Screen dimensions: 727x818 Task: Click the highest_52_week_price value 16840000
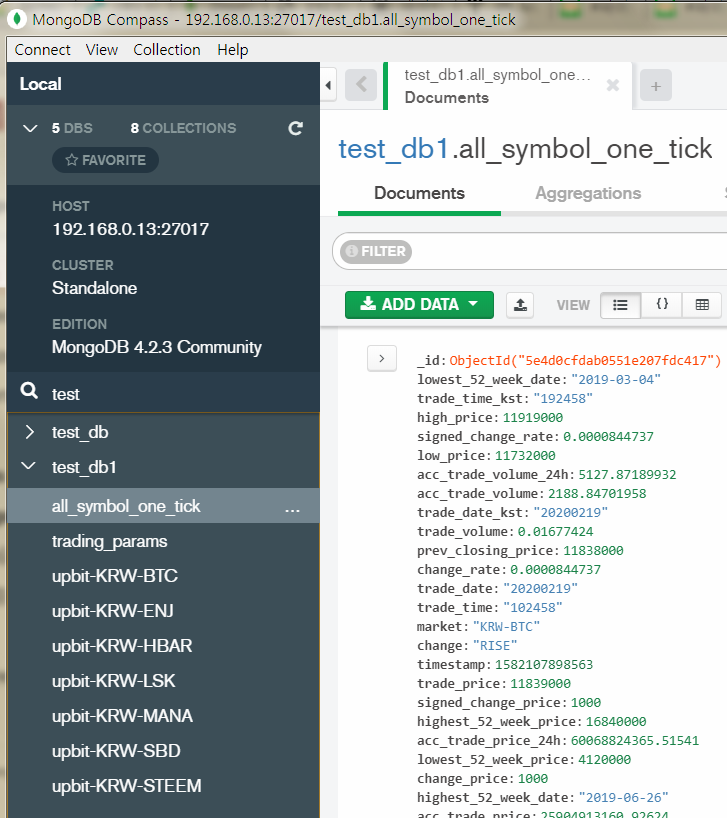pos(616,721)
